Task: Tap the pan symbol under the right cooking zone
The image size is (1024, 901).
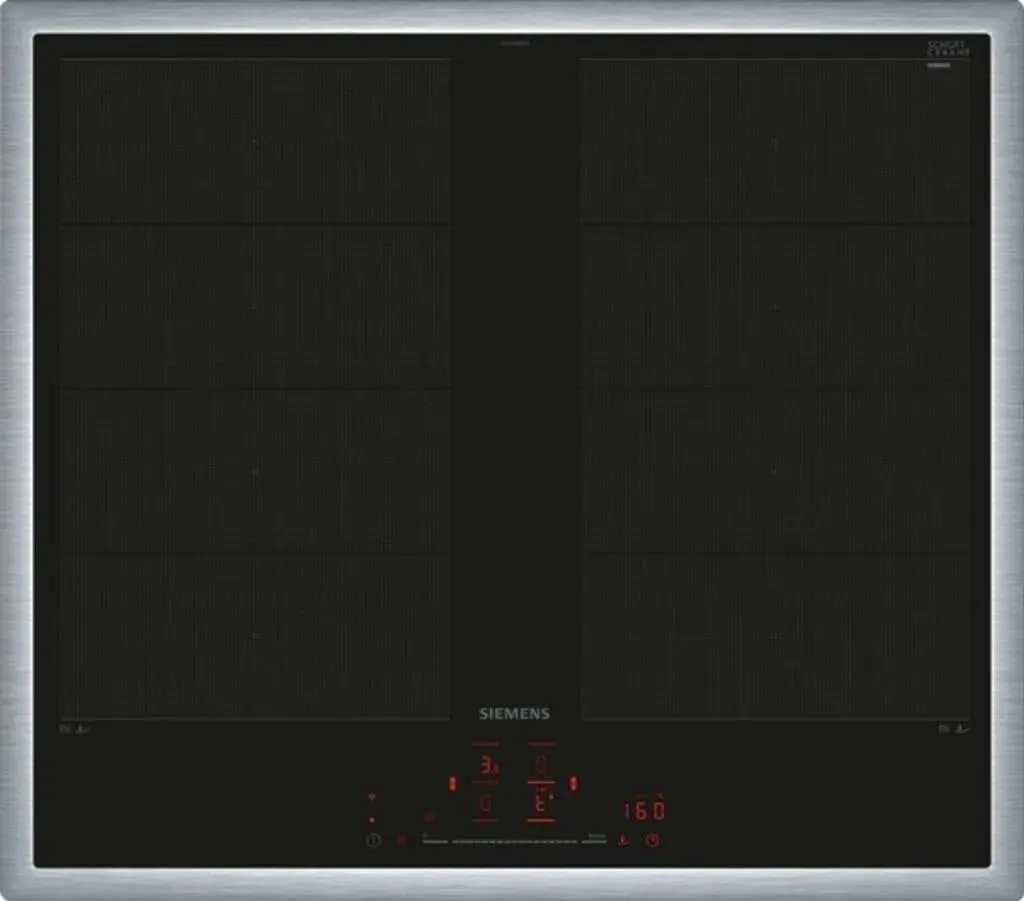Action: click(x=962, y=729)
